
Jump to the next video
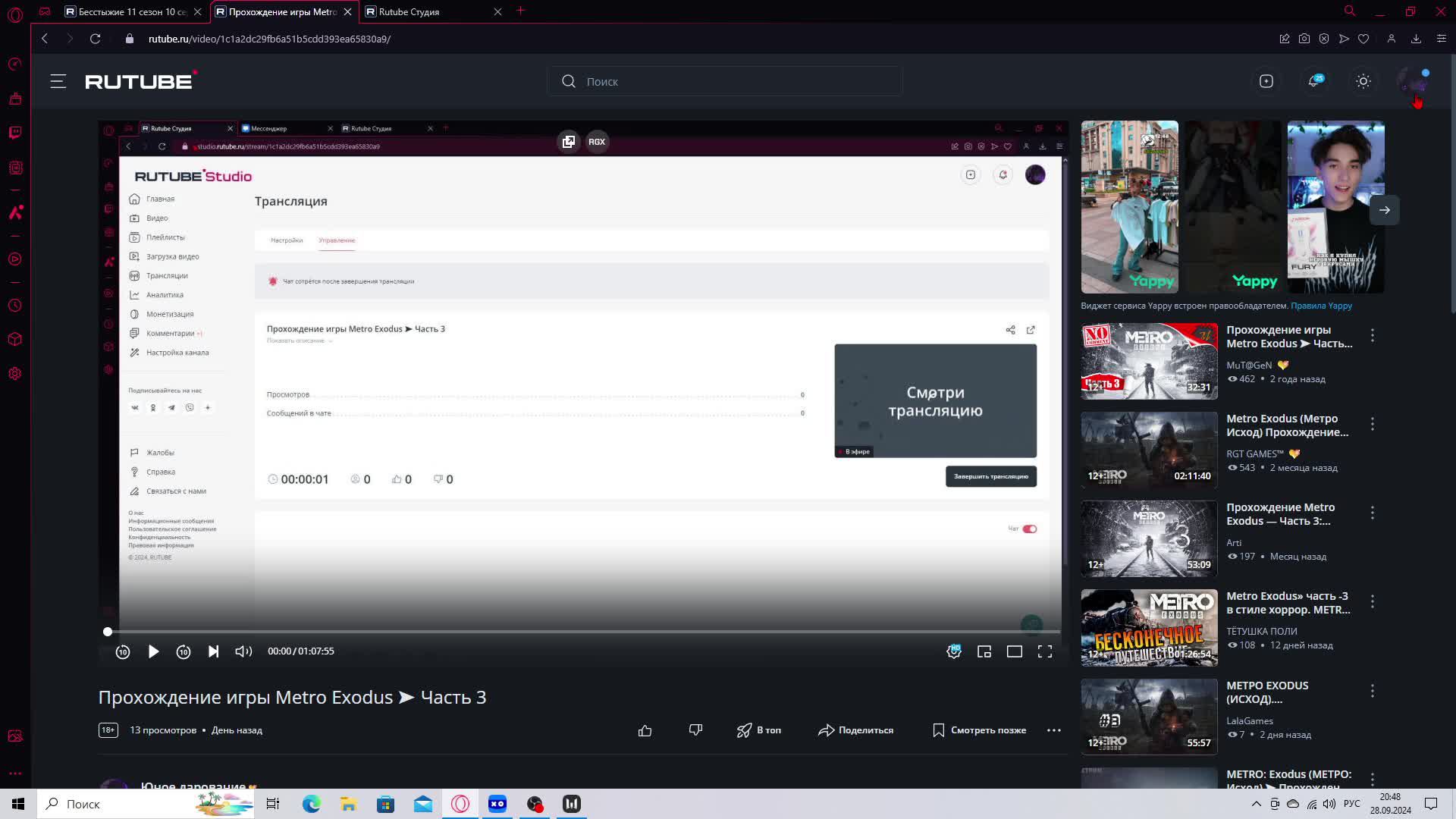click(x=214, y=651)
